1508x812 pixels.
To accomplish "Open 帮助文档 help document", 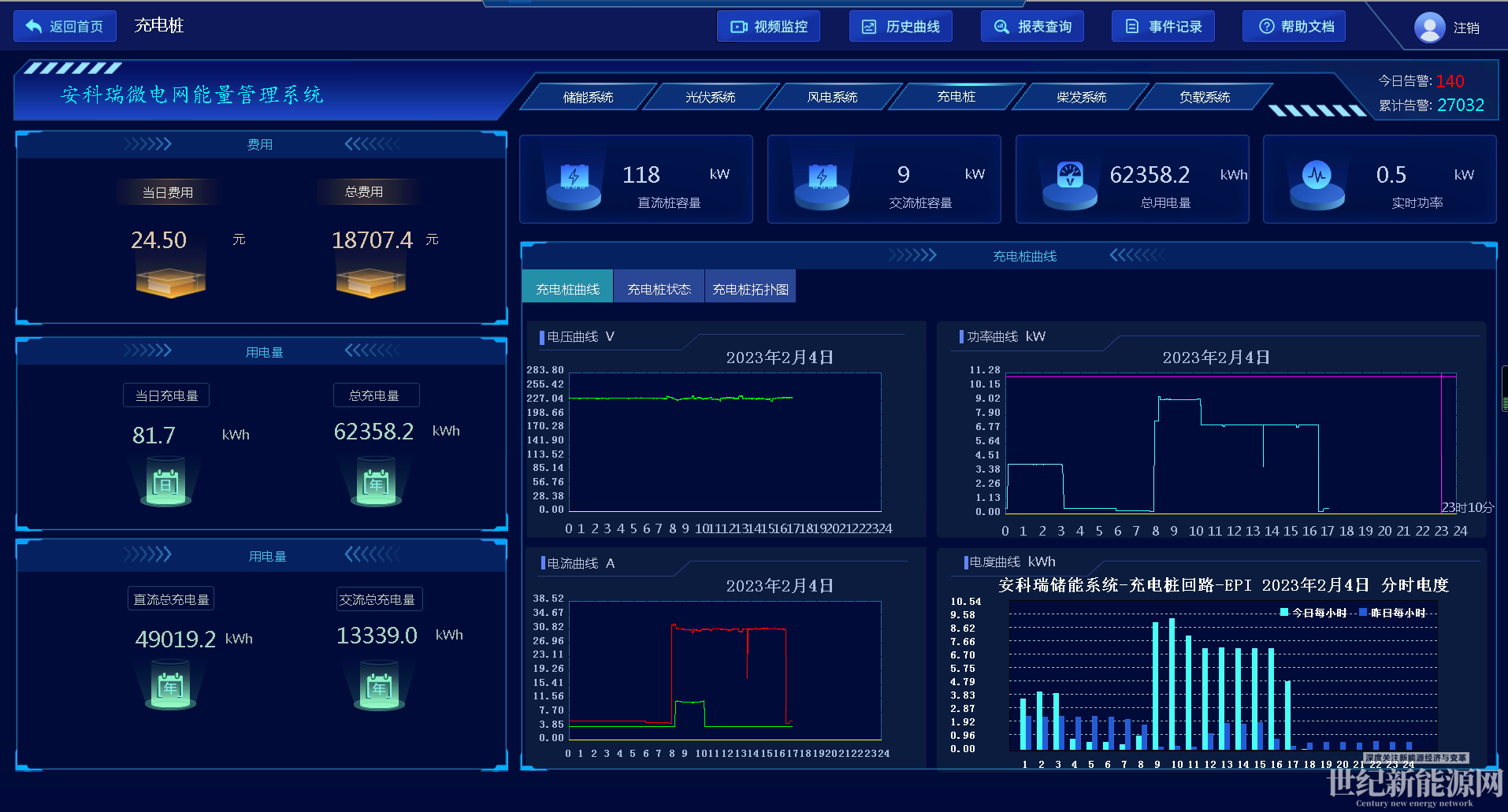I will [1294, 26].
